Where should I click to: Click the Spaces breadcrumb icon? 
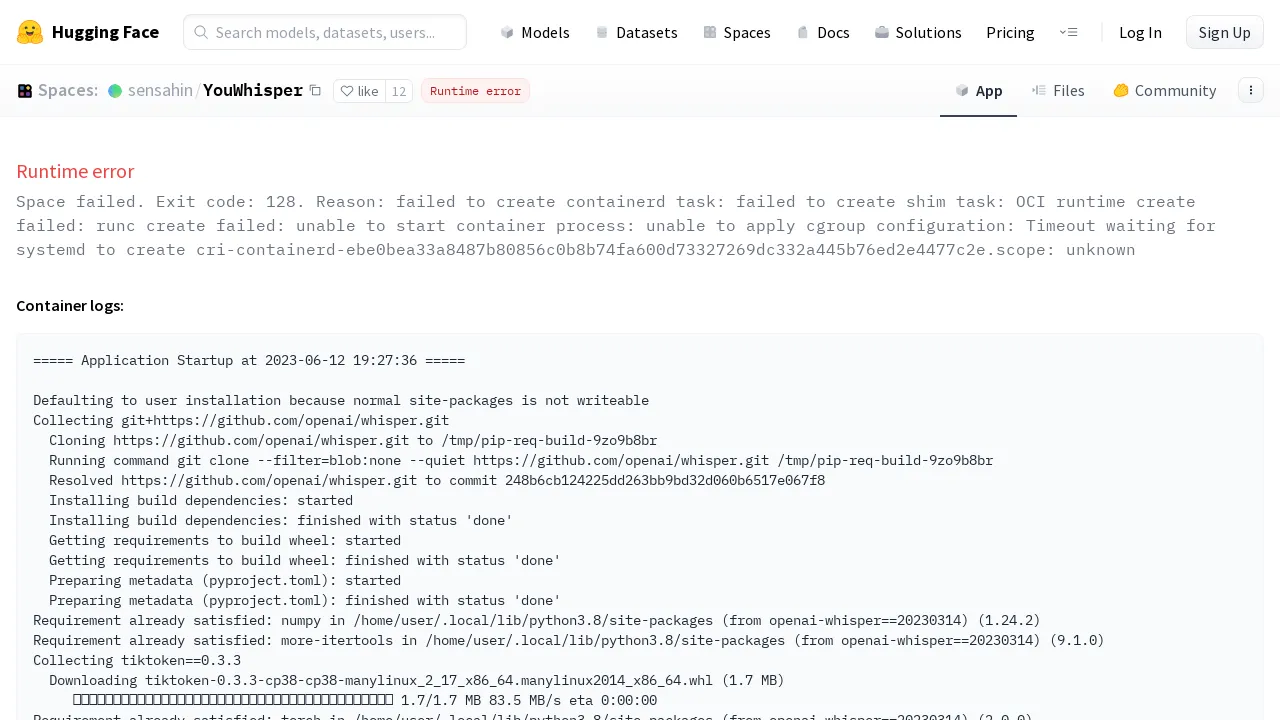coord(25,91)
